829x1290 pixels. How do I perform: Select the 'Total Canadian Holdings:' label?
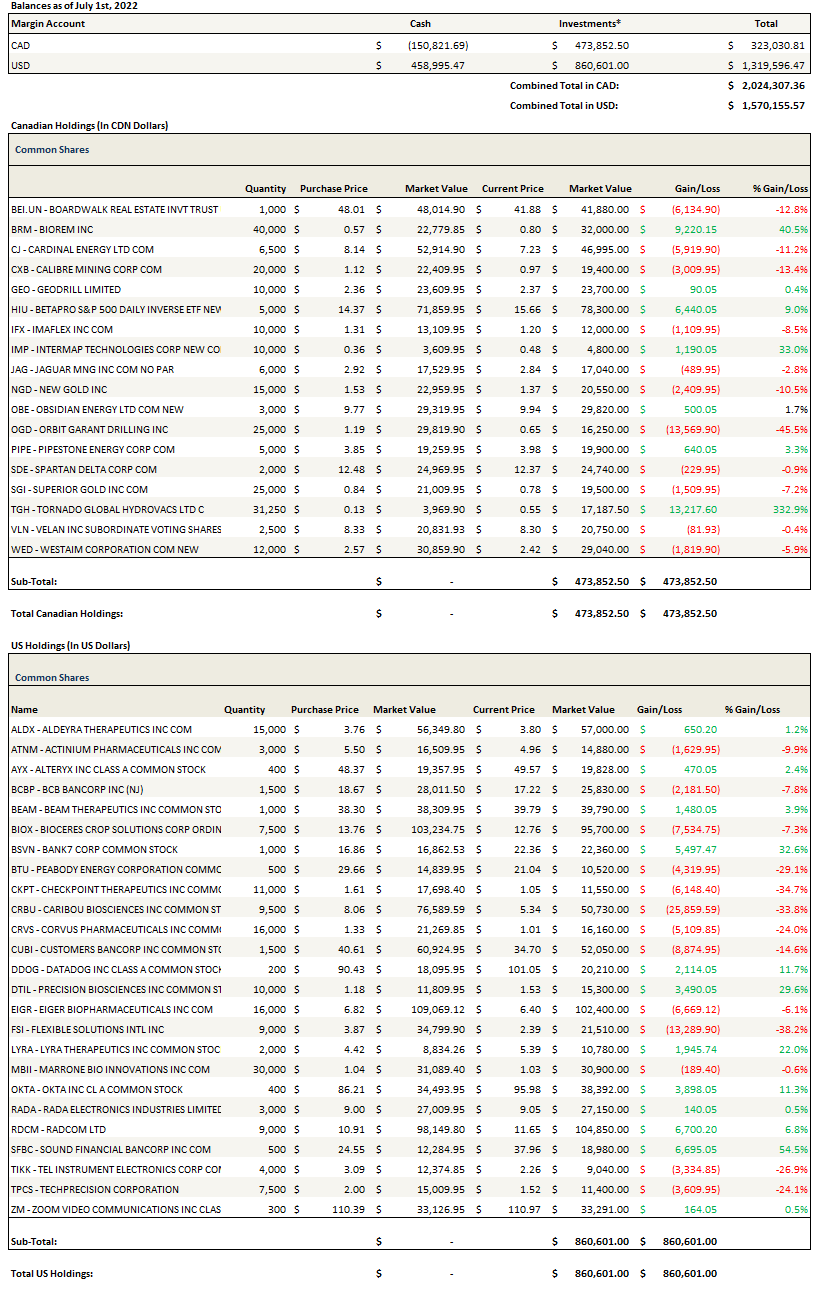(x=66, y=614)
